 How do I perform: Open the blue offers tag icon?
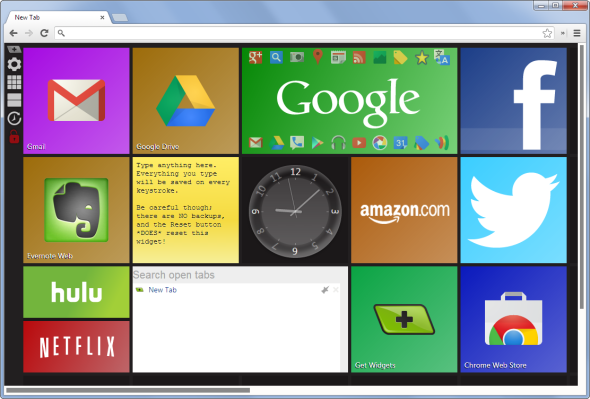421,143
